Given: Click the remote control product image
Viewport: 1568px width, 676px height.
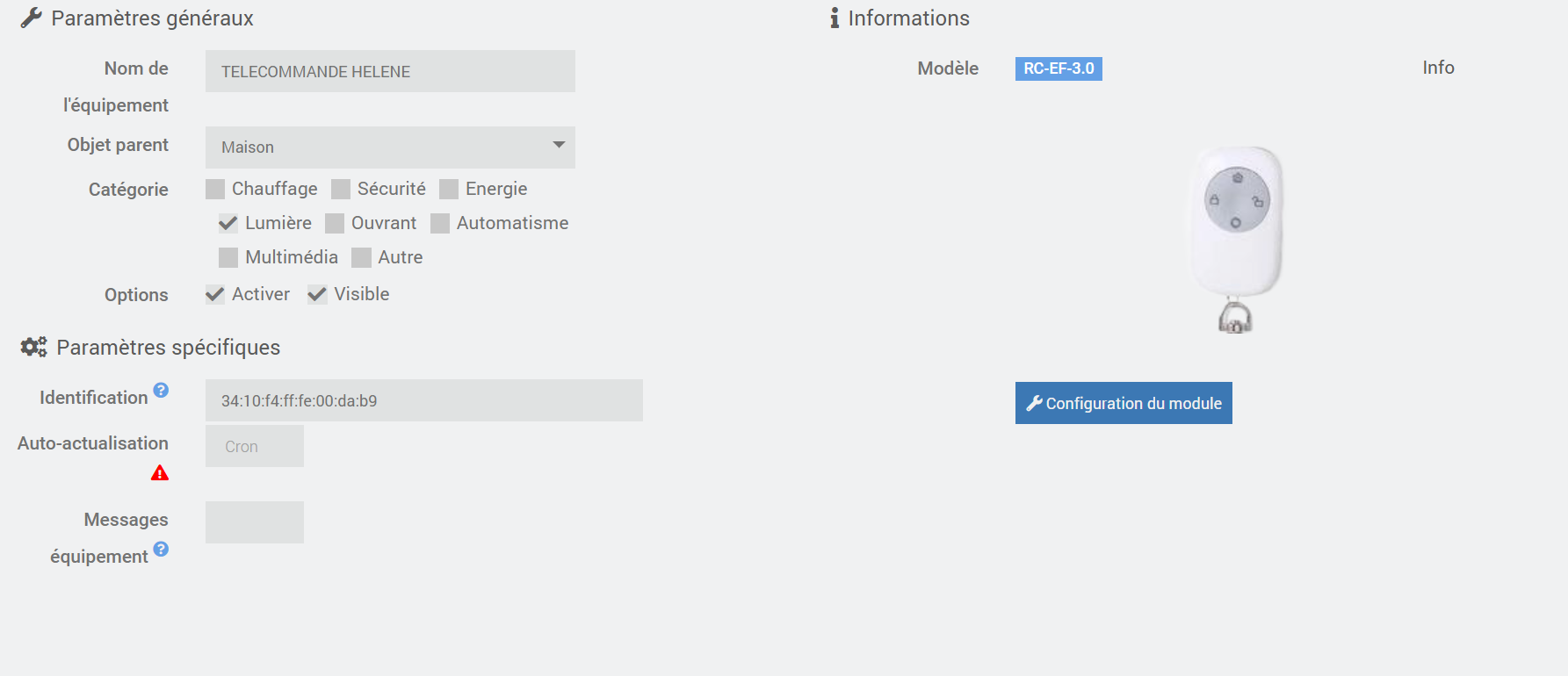Looking at the screenshot, I should [1236, 239].
